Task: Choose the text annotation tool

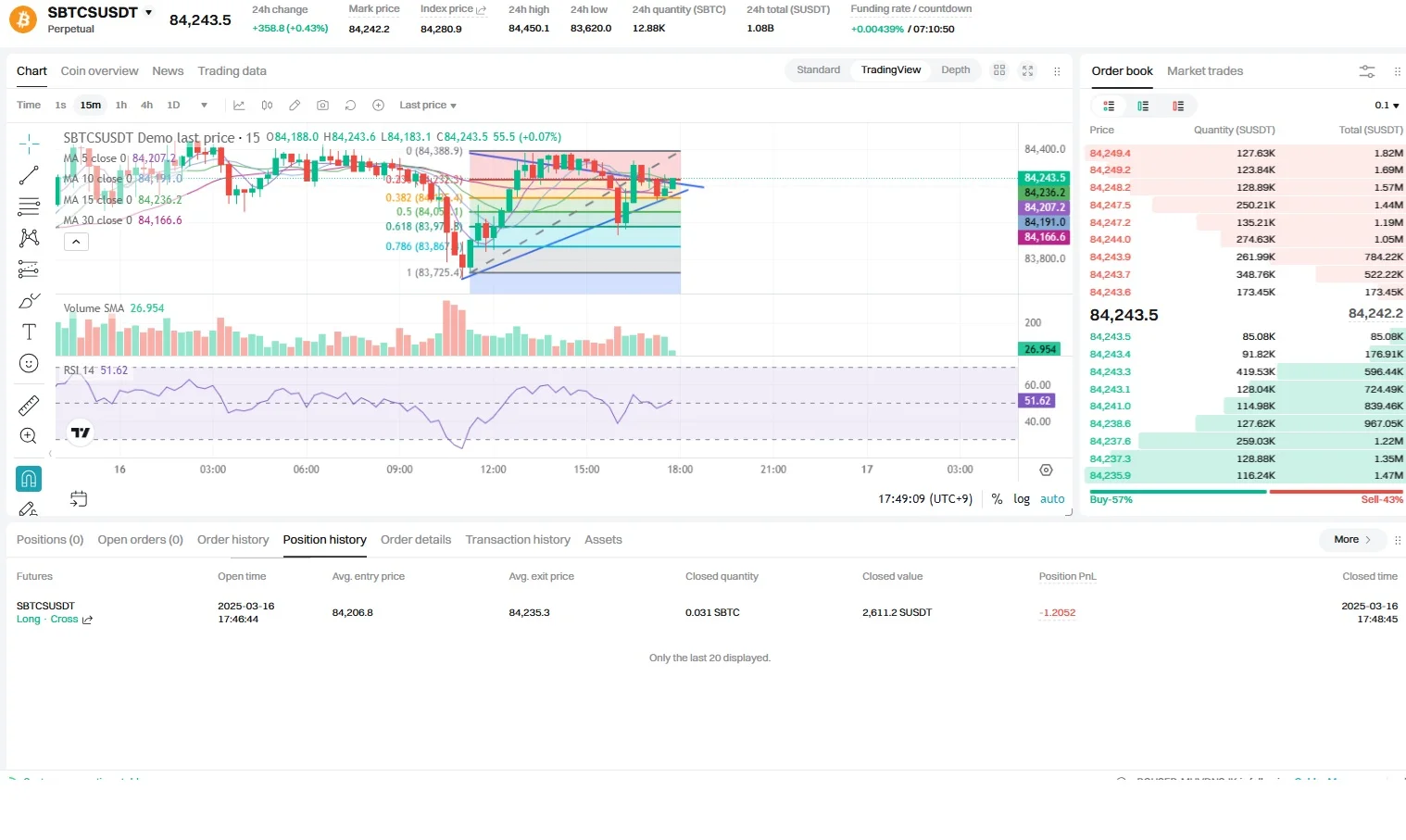Action: click(29, 332)
